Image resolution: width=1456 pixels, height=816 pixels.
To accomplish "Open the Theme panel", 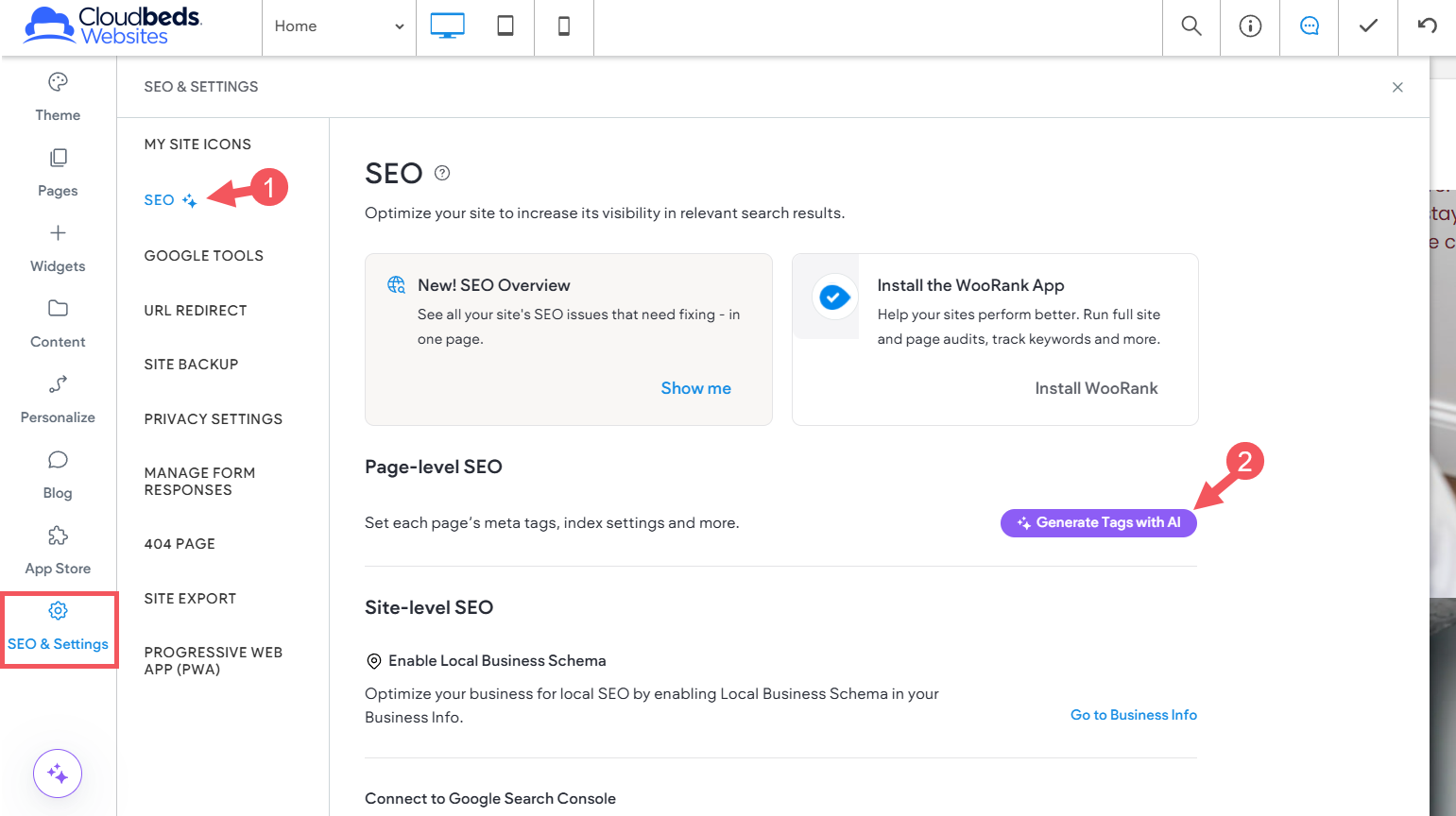I will pyautogui.click(x=58, y=96).
